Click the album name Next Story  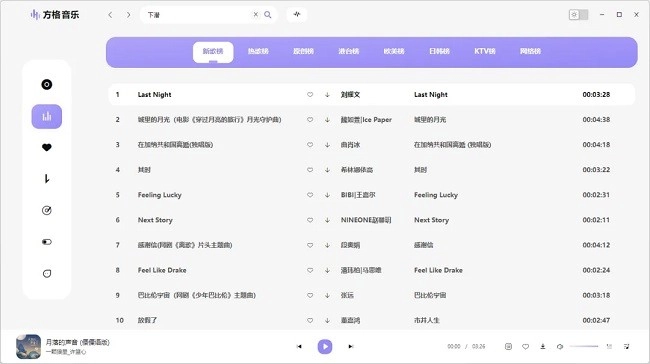click(x=432, y=220)
